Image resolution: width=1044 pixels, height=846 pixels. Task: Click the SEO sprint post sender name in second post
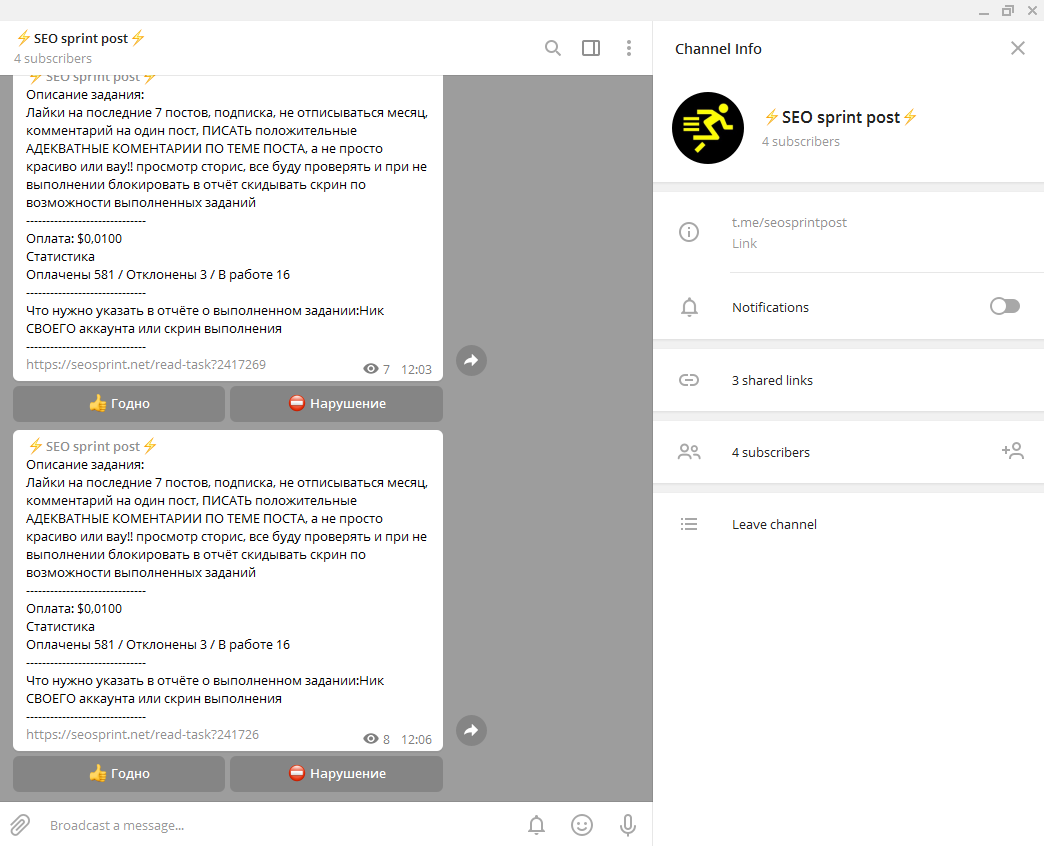tap(93, 446)
